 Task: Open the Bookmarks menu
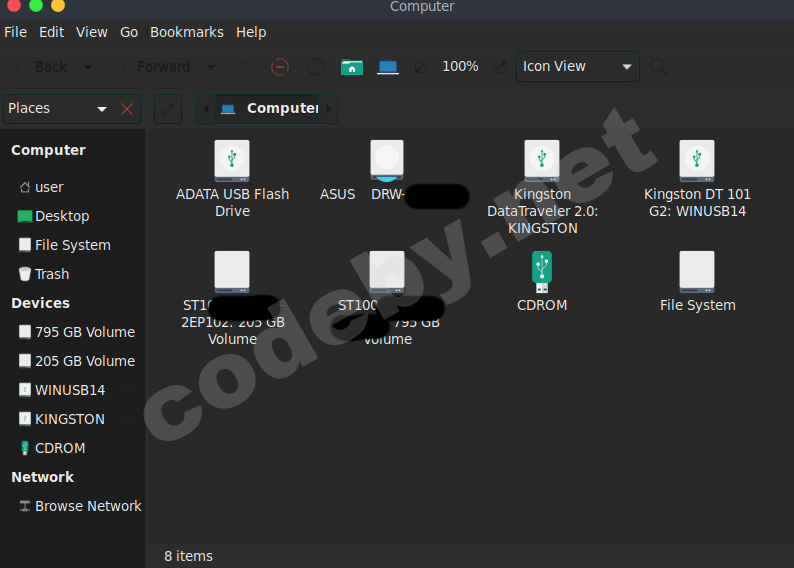187,32
